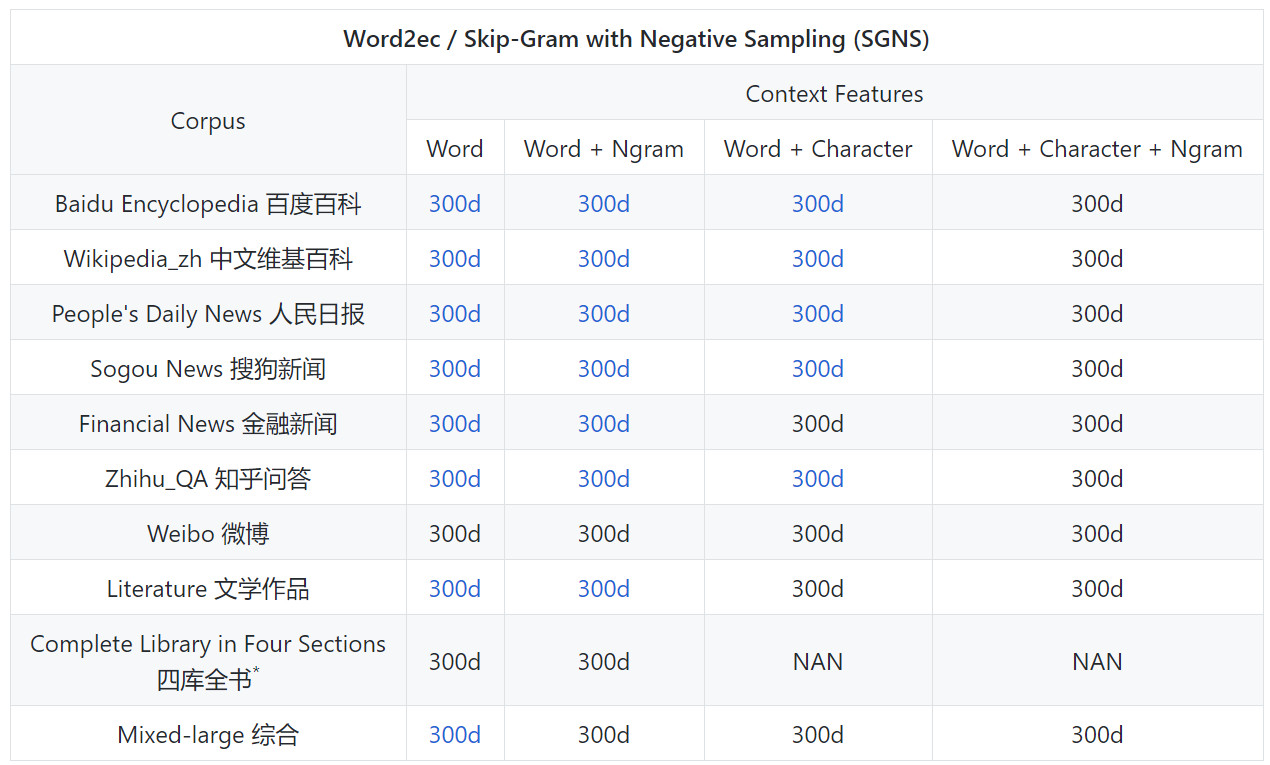
Task: Click Literature Word + Character + Ngram 300d
Action: click(1097, 589)
